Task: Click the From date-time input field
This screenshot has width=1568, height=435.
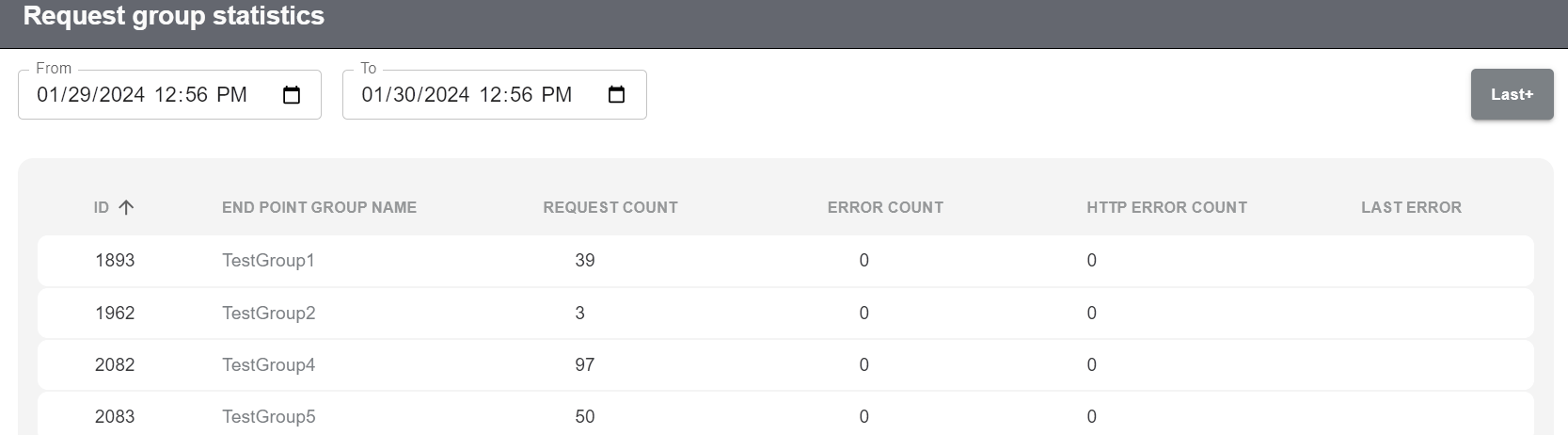Action: [141, 95]
